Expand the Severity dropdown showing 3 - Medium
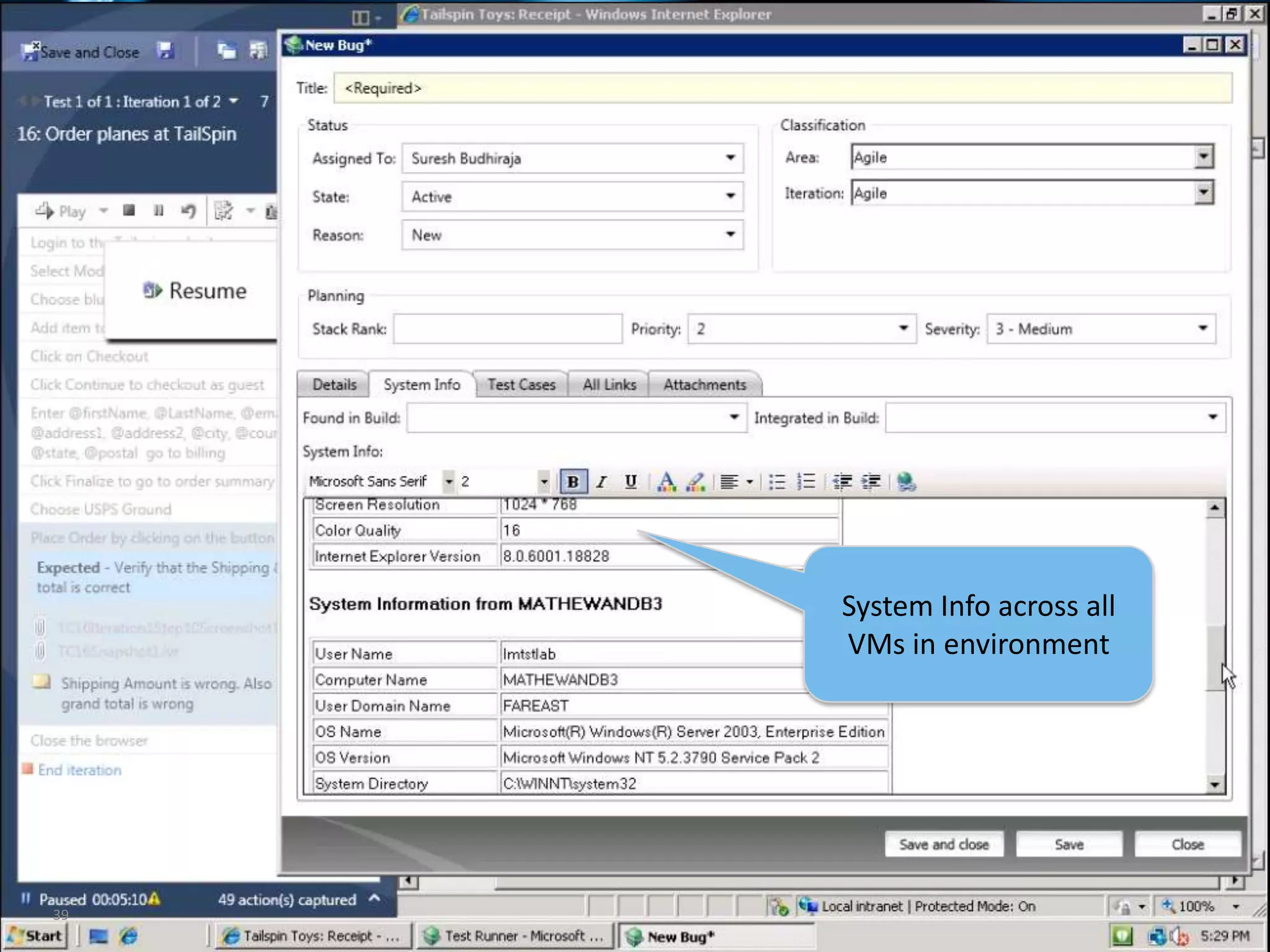 click(x=1202, y=328)
